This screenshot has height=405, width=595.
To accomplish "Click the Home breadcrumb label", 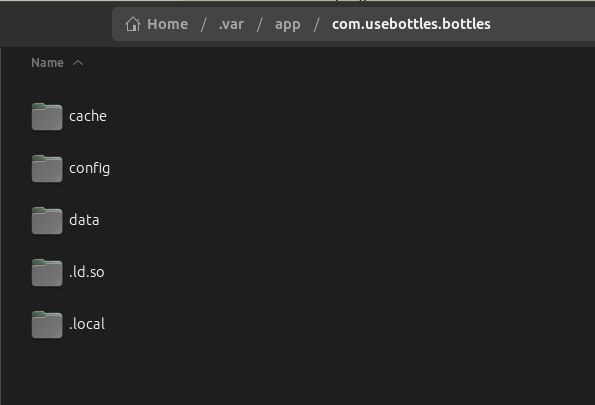I will click(168, 24).
